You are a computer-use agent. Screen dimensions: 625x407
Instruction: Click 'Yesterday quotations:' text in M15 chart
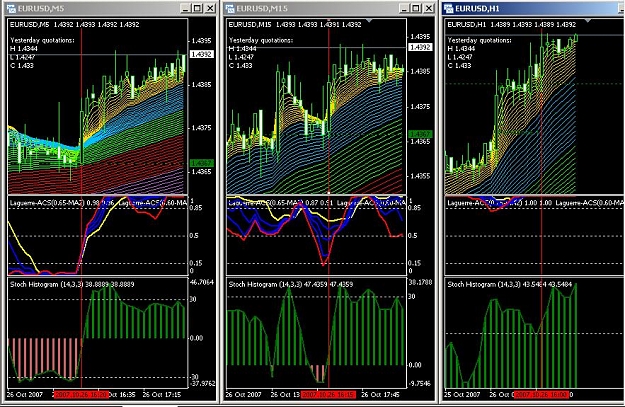261,40
